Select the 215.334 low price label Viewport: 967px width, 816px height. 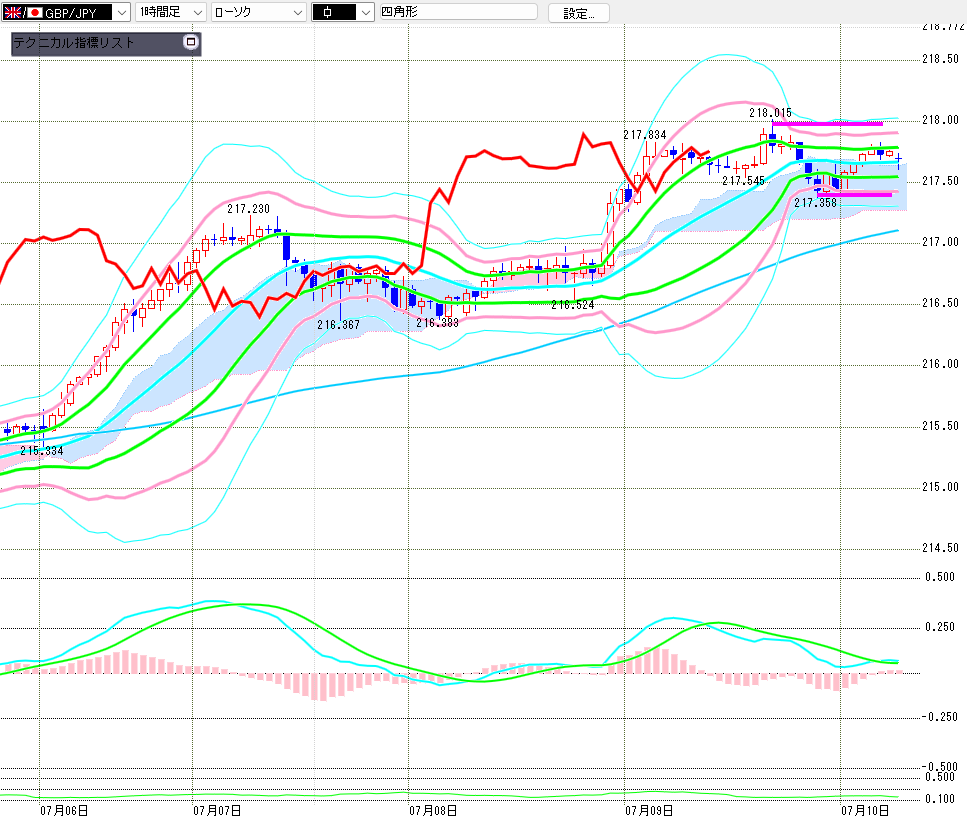coord(41,451)
